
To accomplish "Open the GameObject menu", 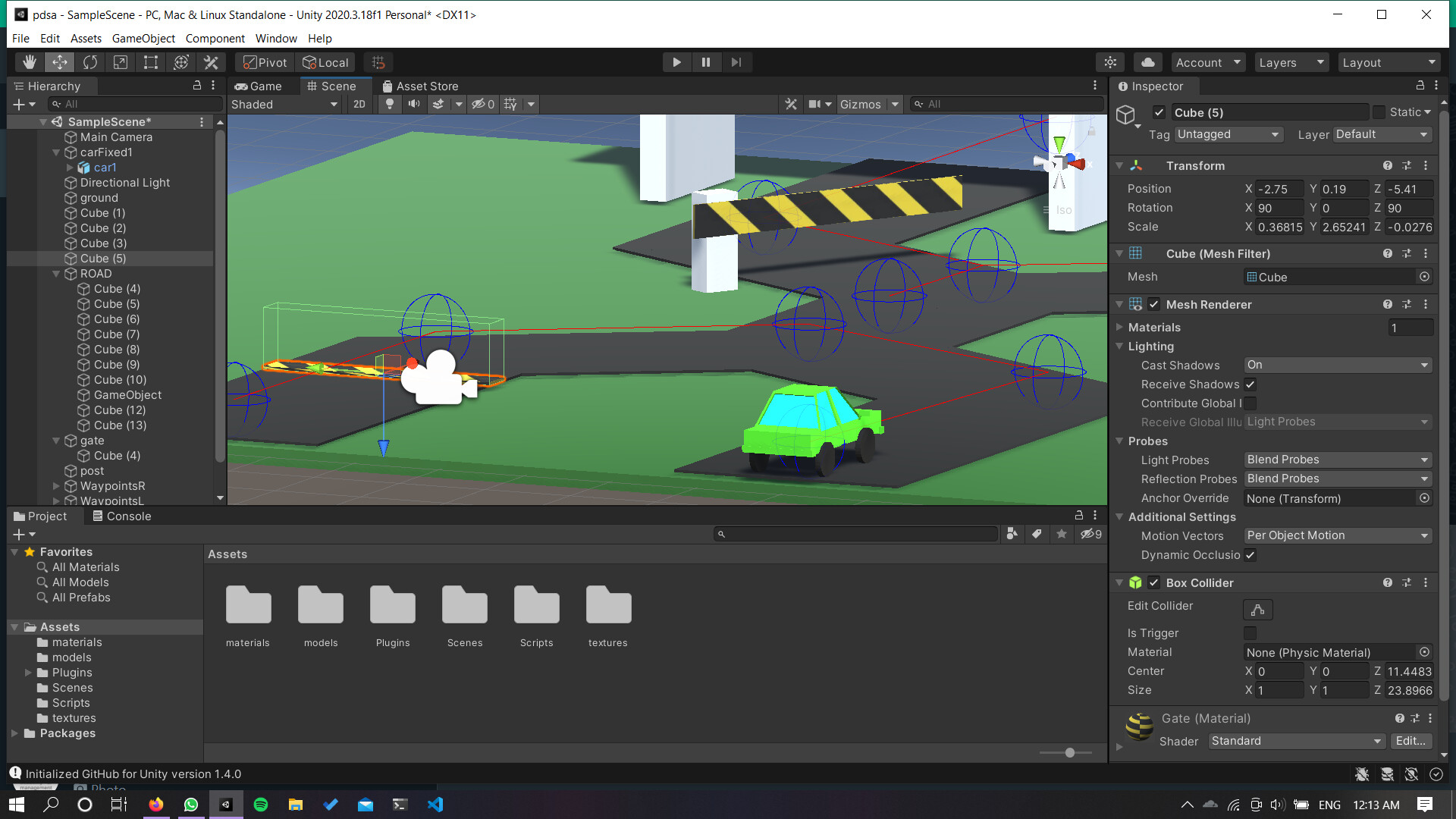I will pos(143,38).
